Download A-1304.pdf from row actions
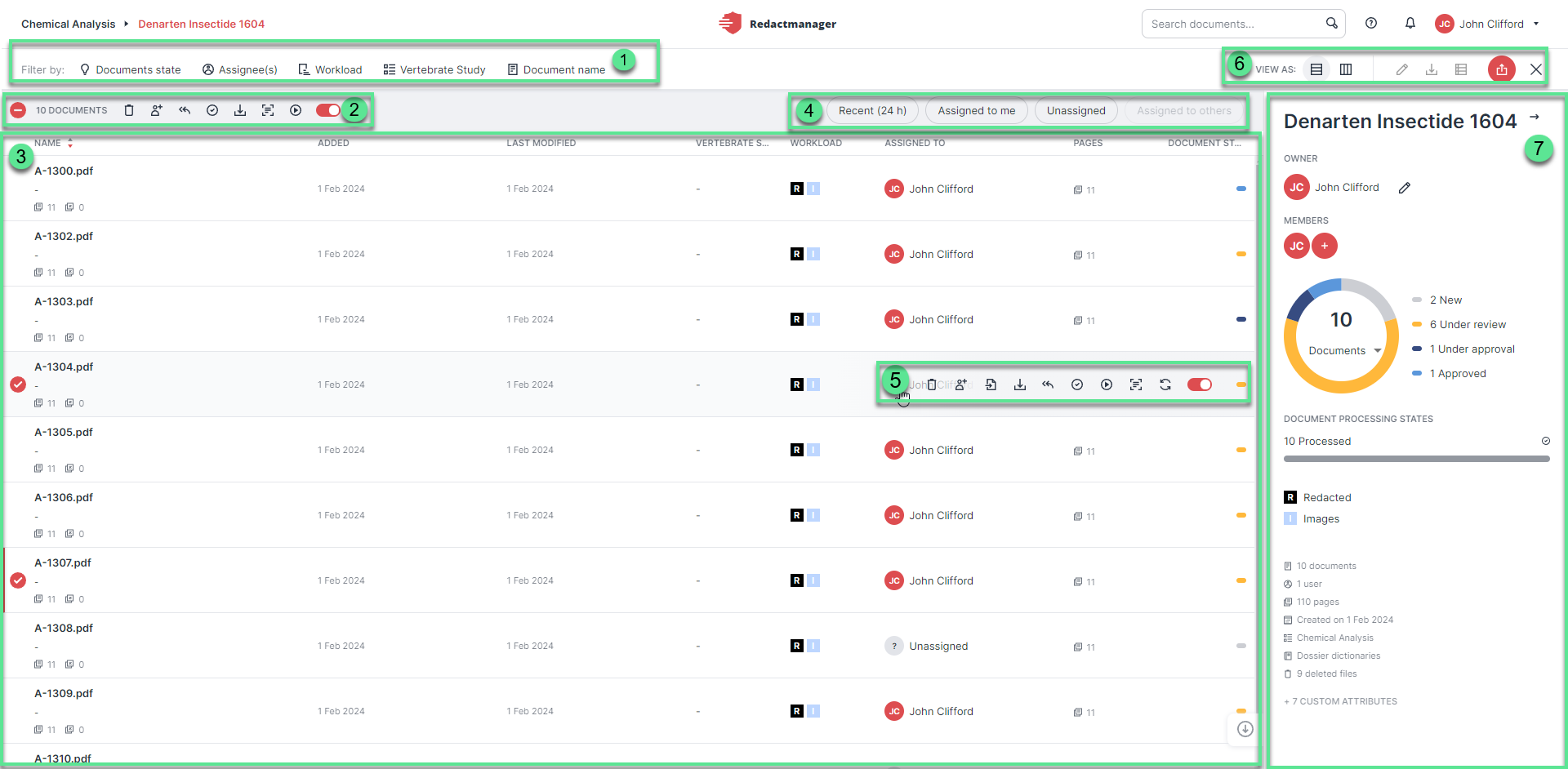Viewport: 1568px width, 769px height. pyautogui.click(x=1020, y=384)
